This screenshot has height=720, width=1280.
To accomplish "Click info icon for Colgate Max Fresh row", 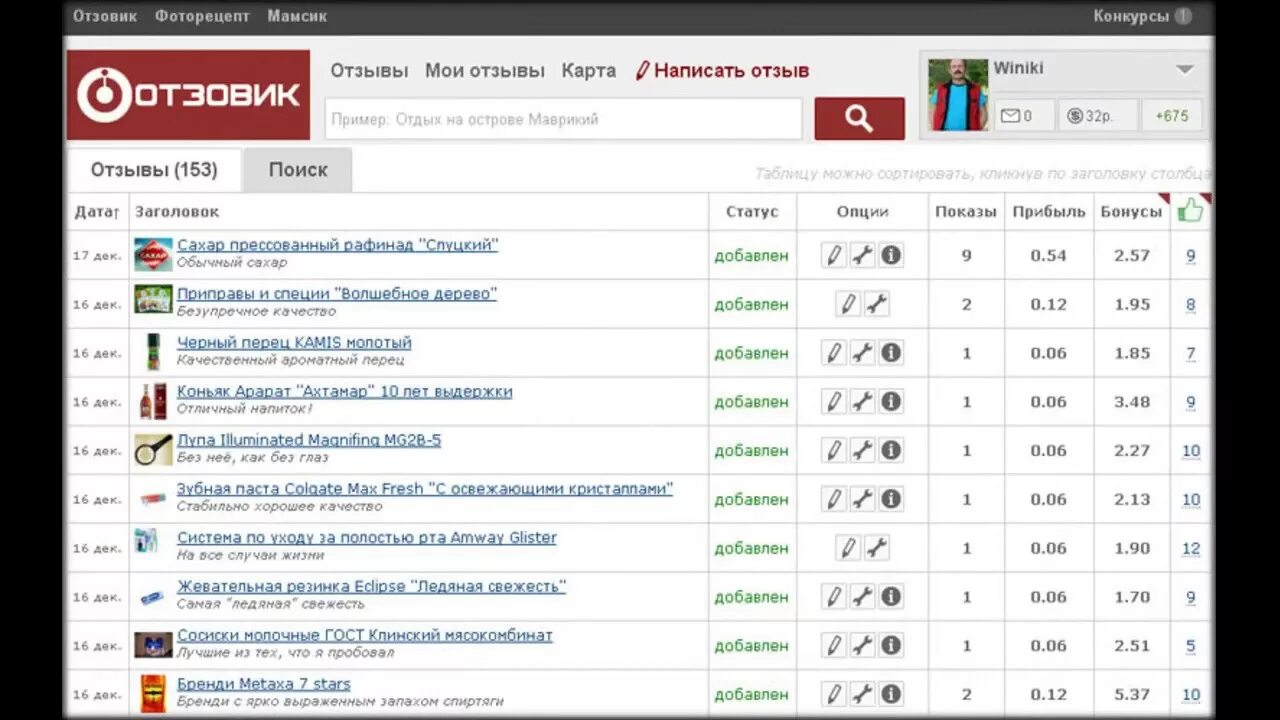I will [x=891, y=498].
